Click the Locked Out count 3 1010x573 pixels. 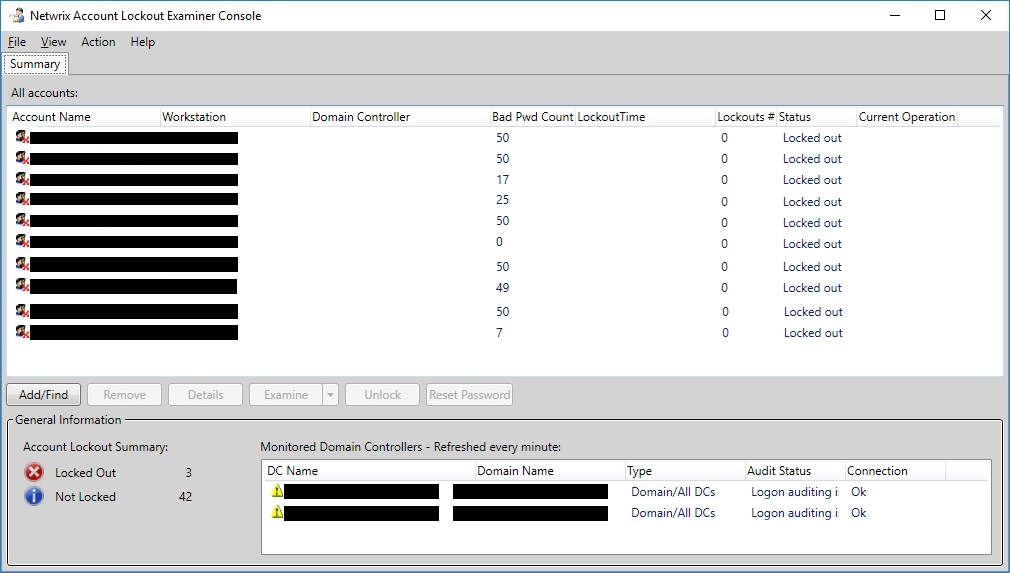click(189, 473)
